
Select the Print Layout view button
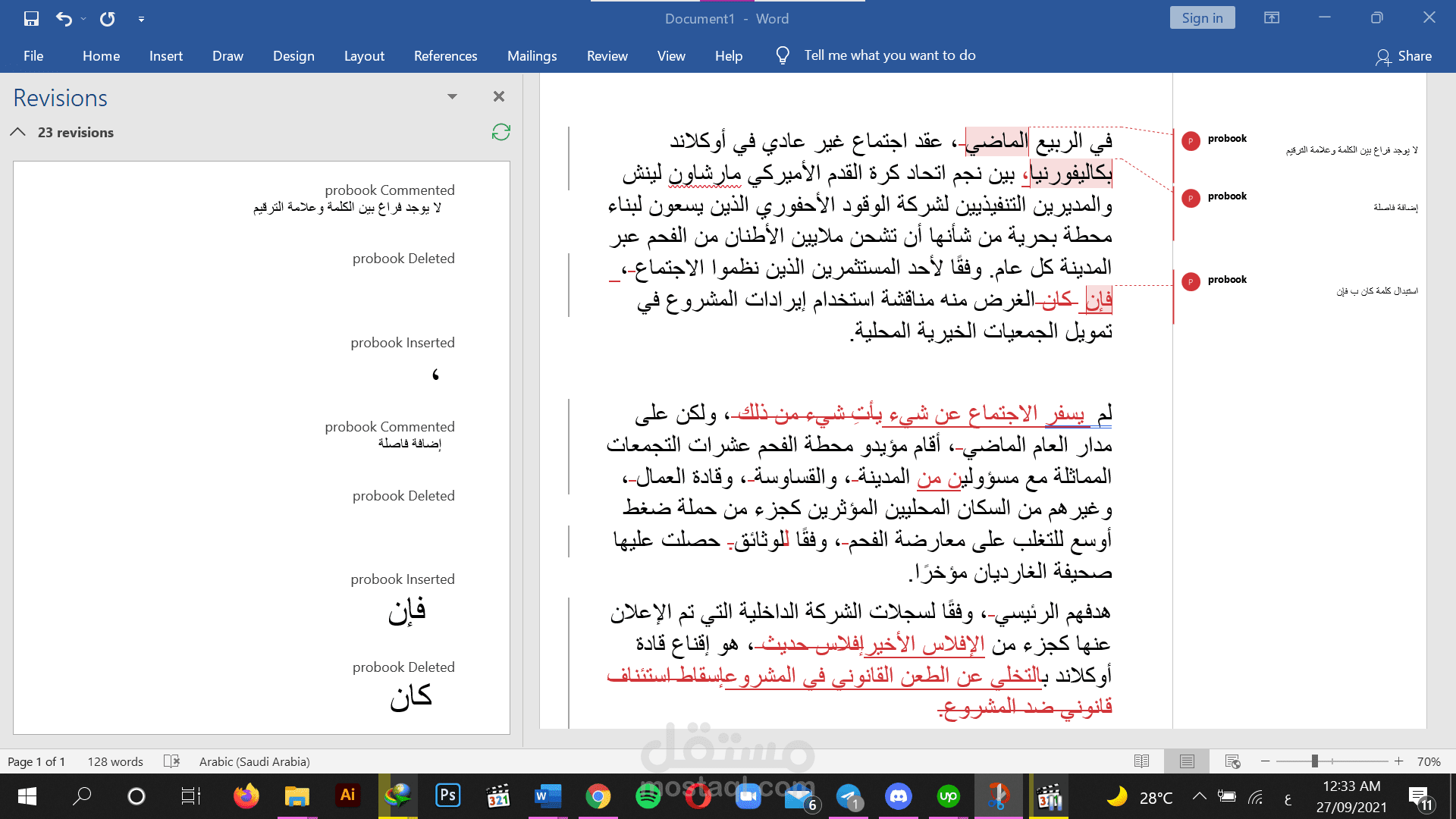coord(1187,761)
